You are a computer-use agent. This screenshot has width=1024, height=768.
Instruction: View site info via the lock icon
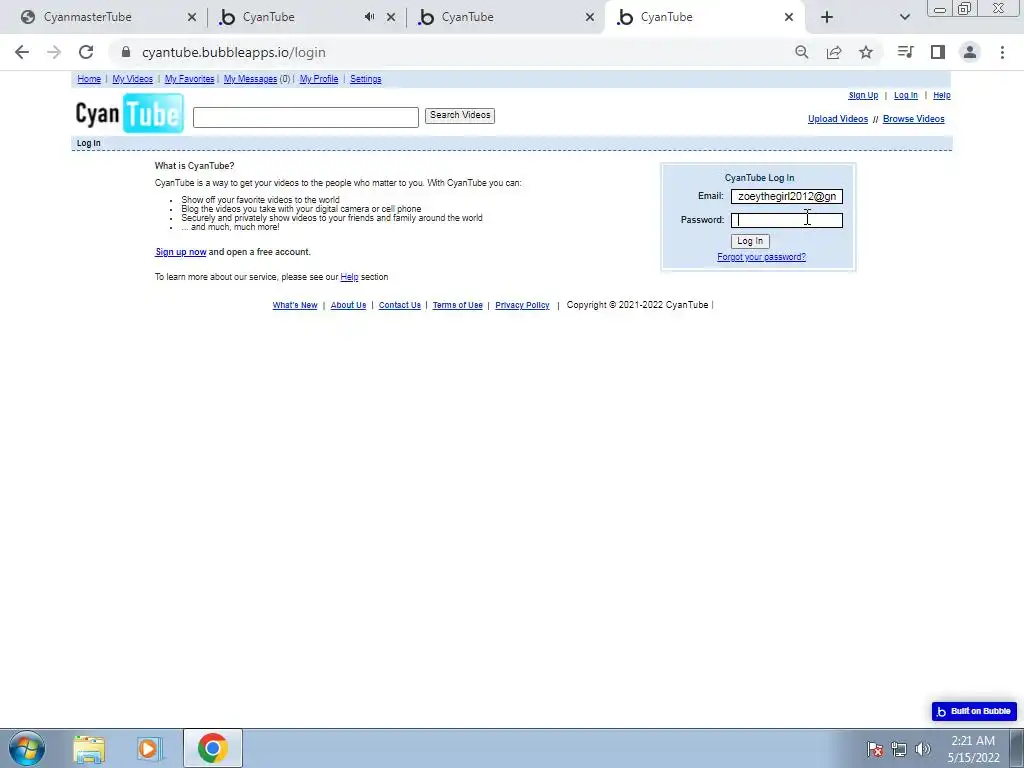pos(126,52)
